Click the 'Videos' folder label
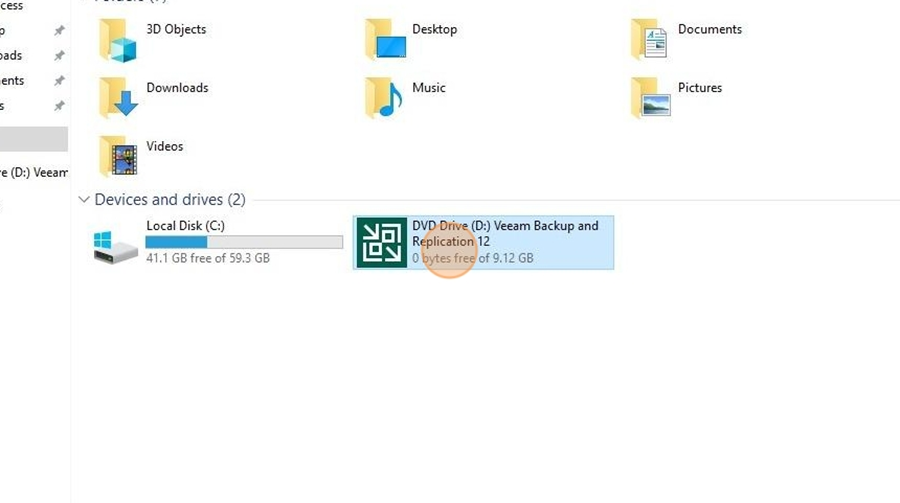900x503 pixels. (165, 146)
